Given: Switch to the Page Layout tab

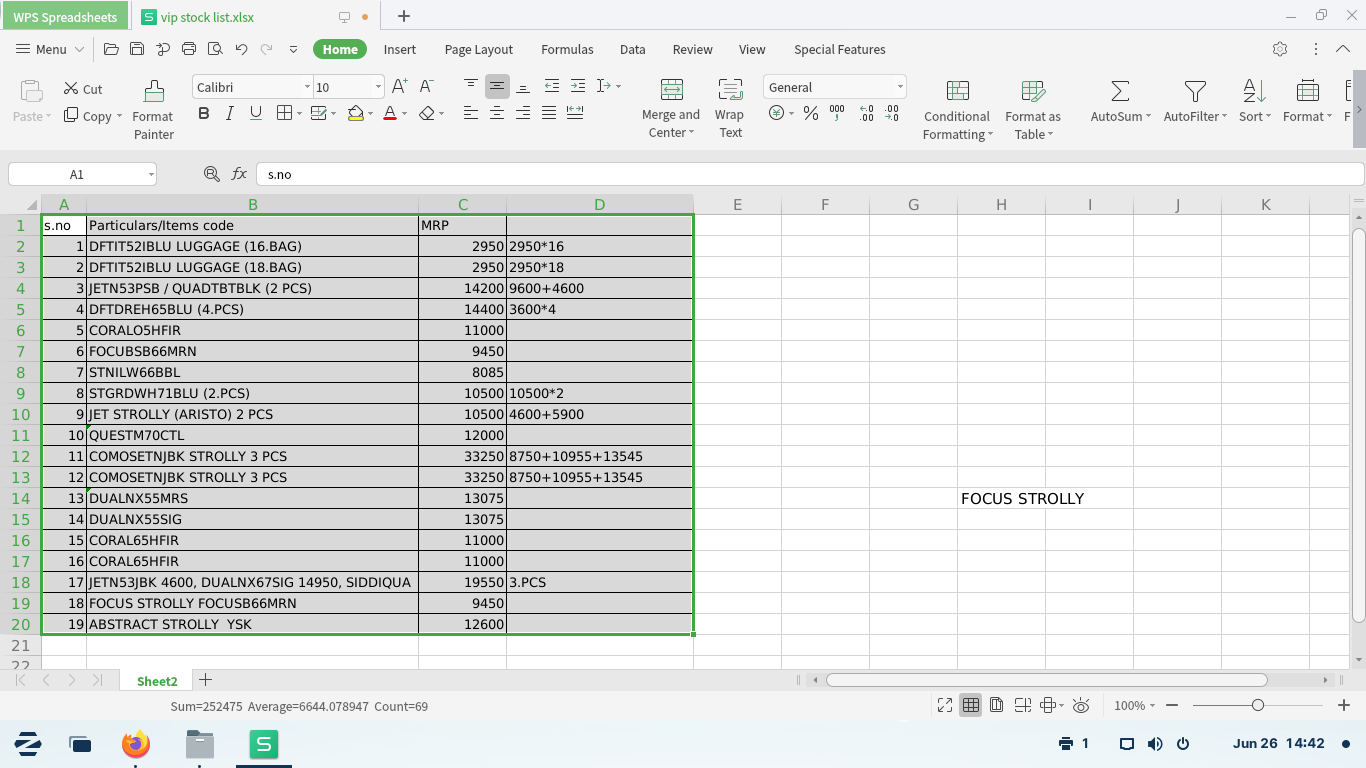Looking at the screenshot, I should (x=478, y=49).
